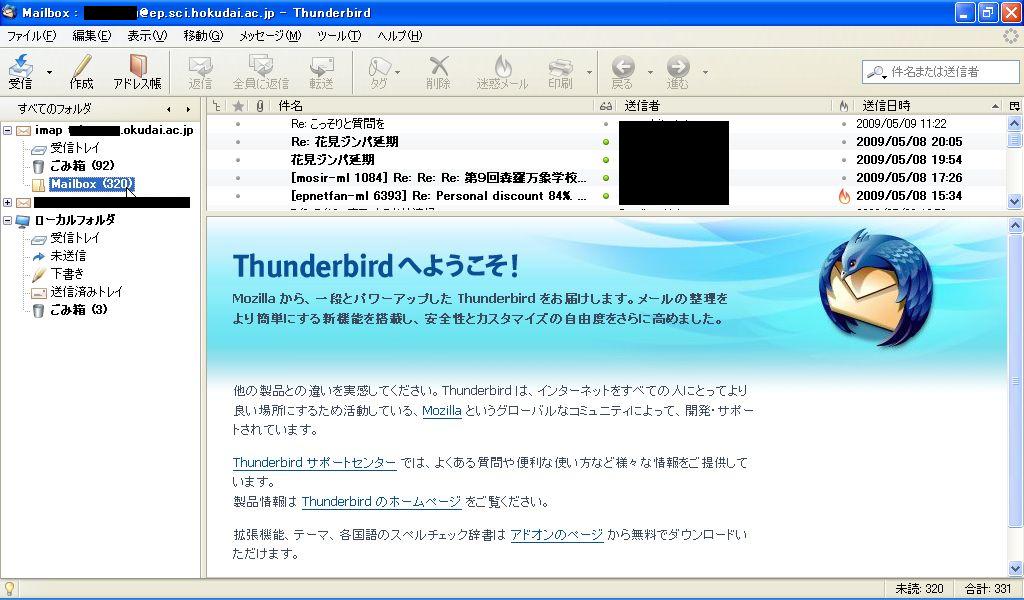This screenshot has width=1024, height=600.
Task: Collapse the ローカルフォルダ tree node
Action: point(8,220)
